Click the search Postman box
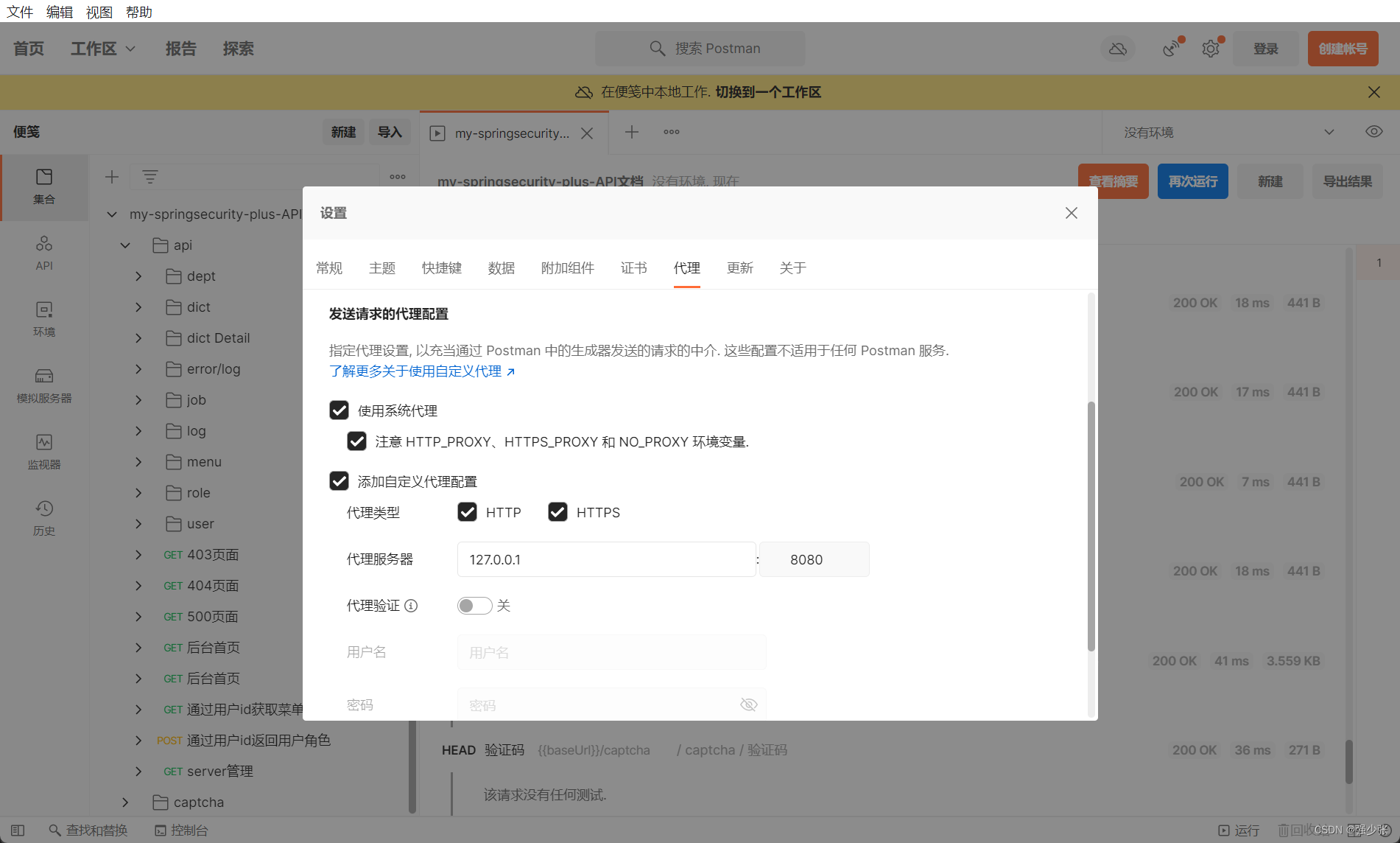This screenshot has width=1400, height=843. [x=700, y=49]
